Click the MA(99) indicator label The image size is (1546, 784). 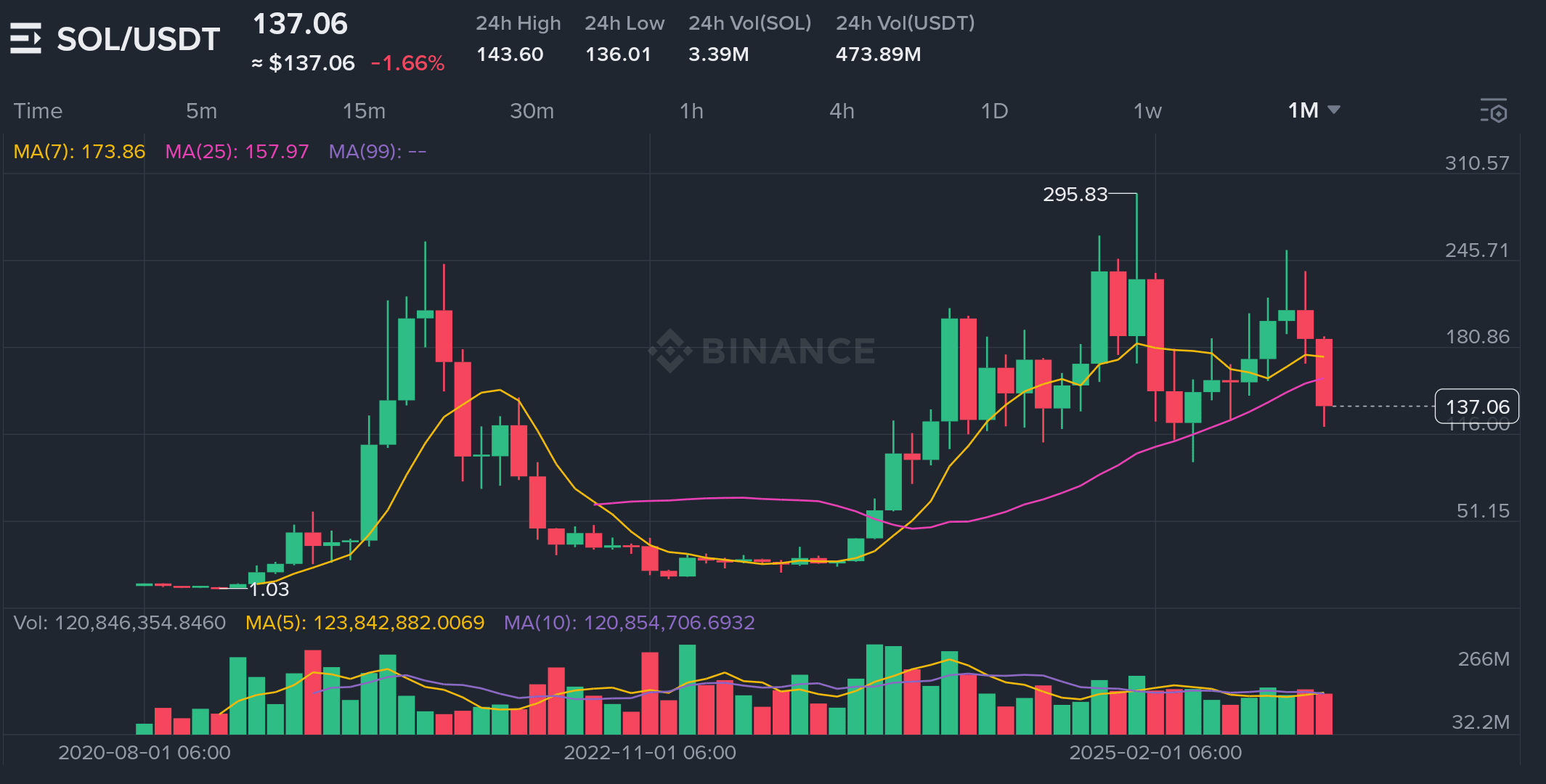[377, 152]
